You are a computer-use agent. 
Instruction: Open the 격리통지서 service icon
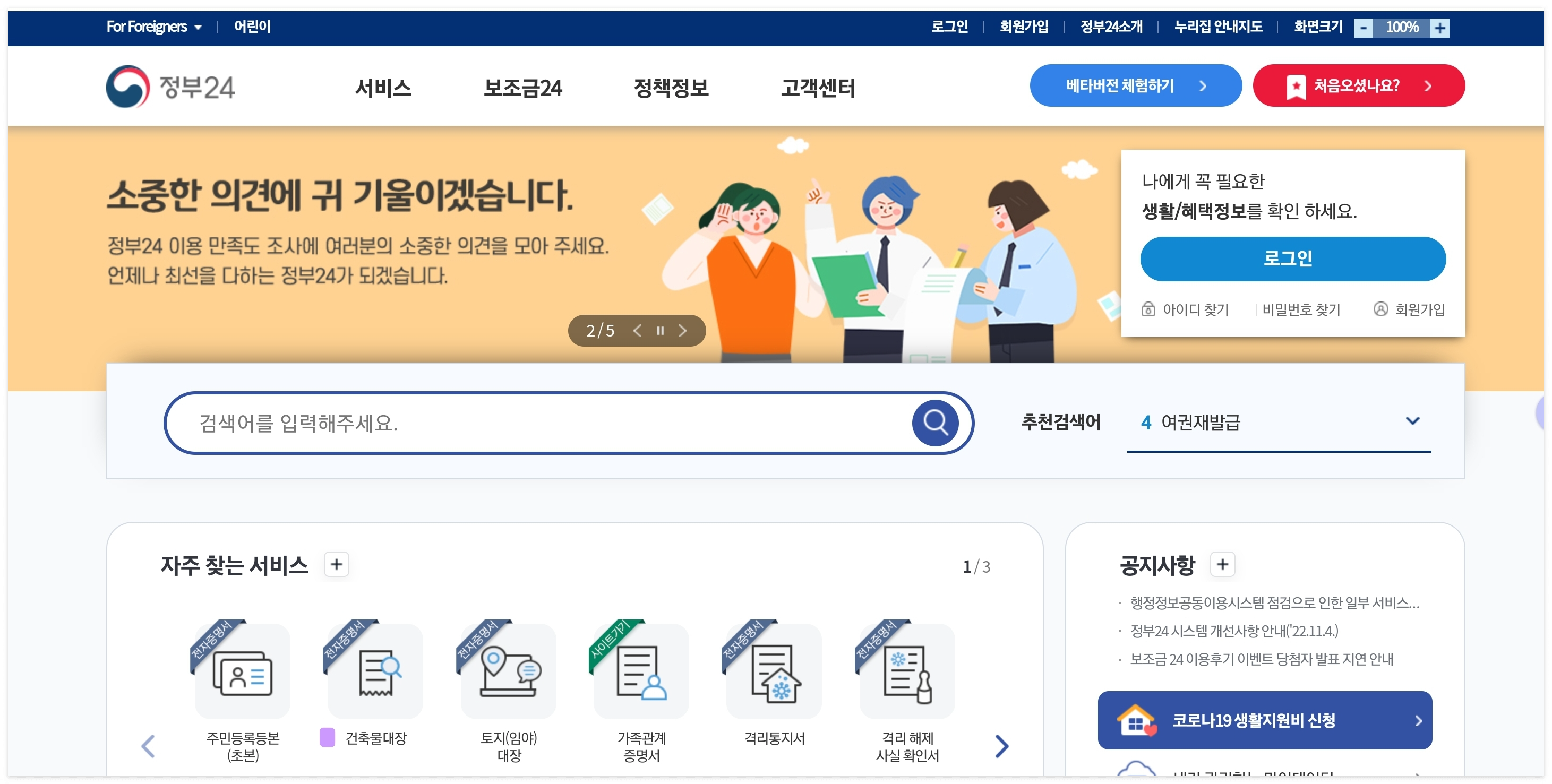[x=774, y=671]
